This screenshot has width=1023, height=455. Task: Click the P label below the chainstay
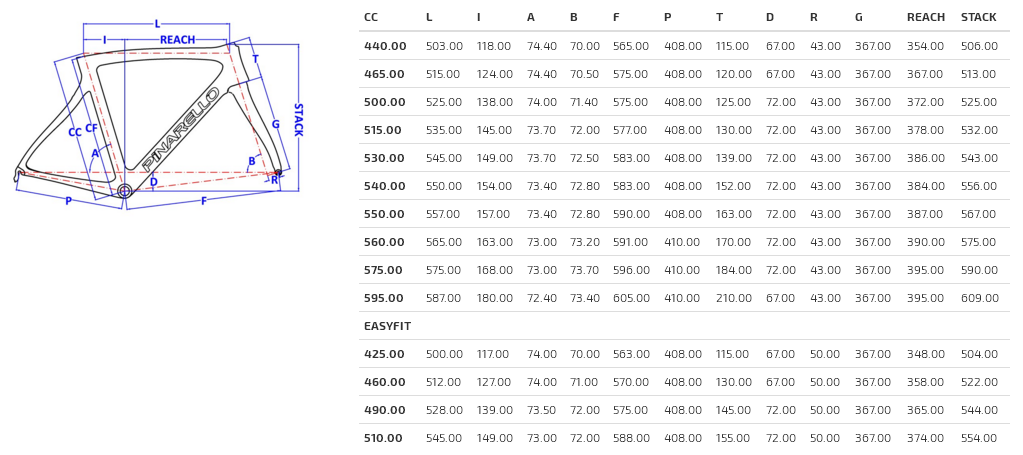pos(68,201)
